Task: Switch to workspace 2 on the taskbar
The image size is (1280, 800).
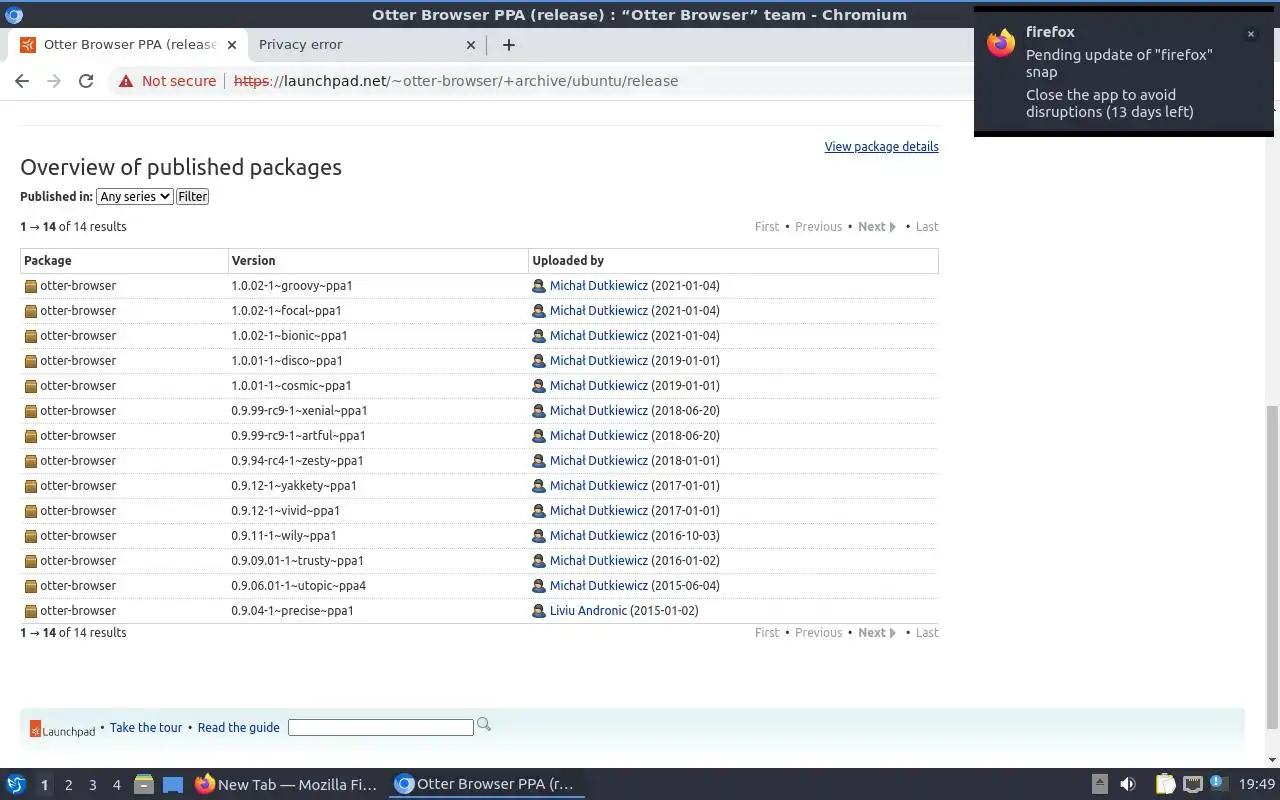Action: (x=68, y=785)
